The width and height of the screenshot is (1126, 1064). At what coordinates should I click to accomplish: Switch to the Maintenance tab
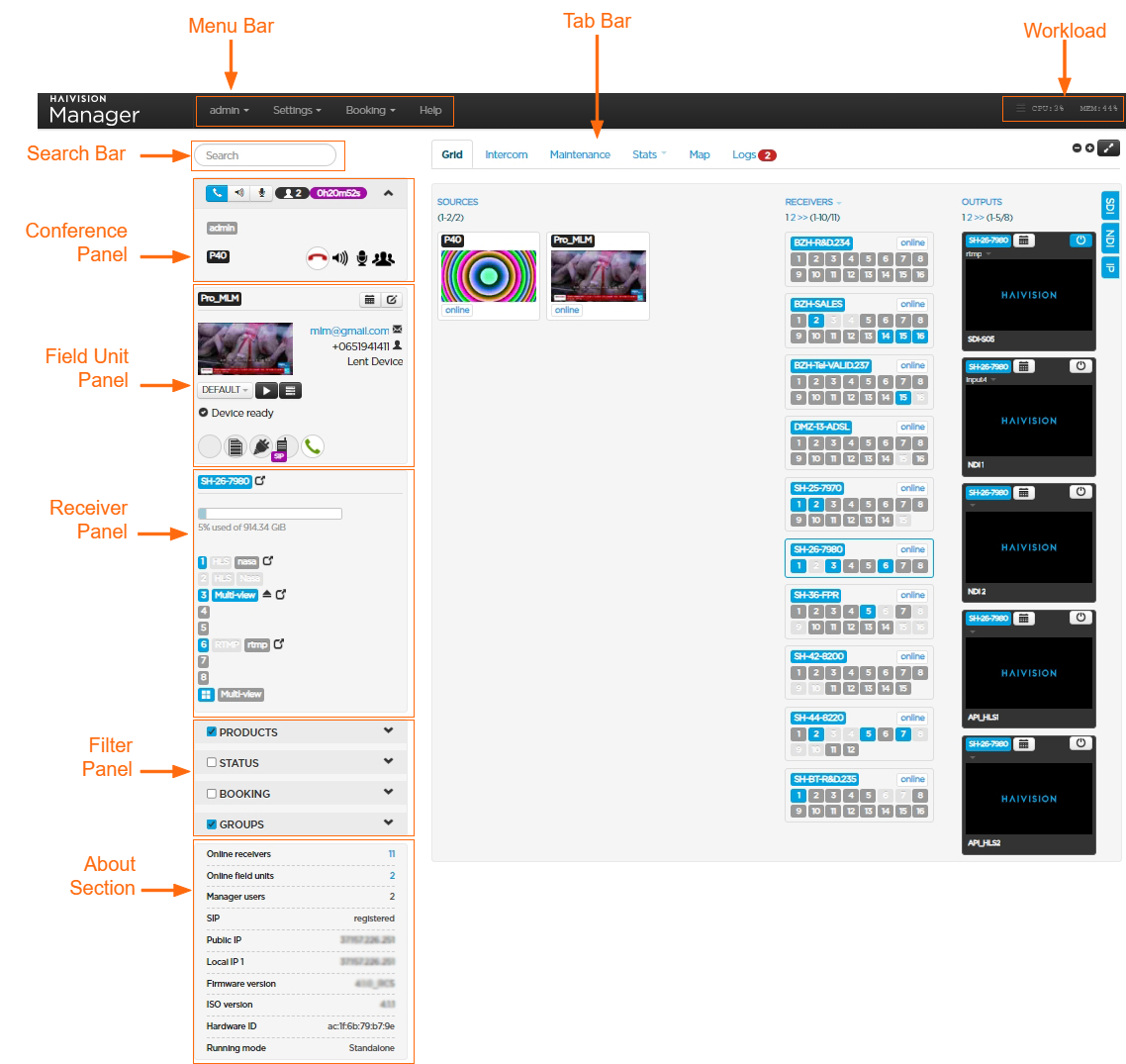(580, 155)
